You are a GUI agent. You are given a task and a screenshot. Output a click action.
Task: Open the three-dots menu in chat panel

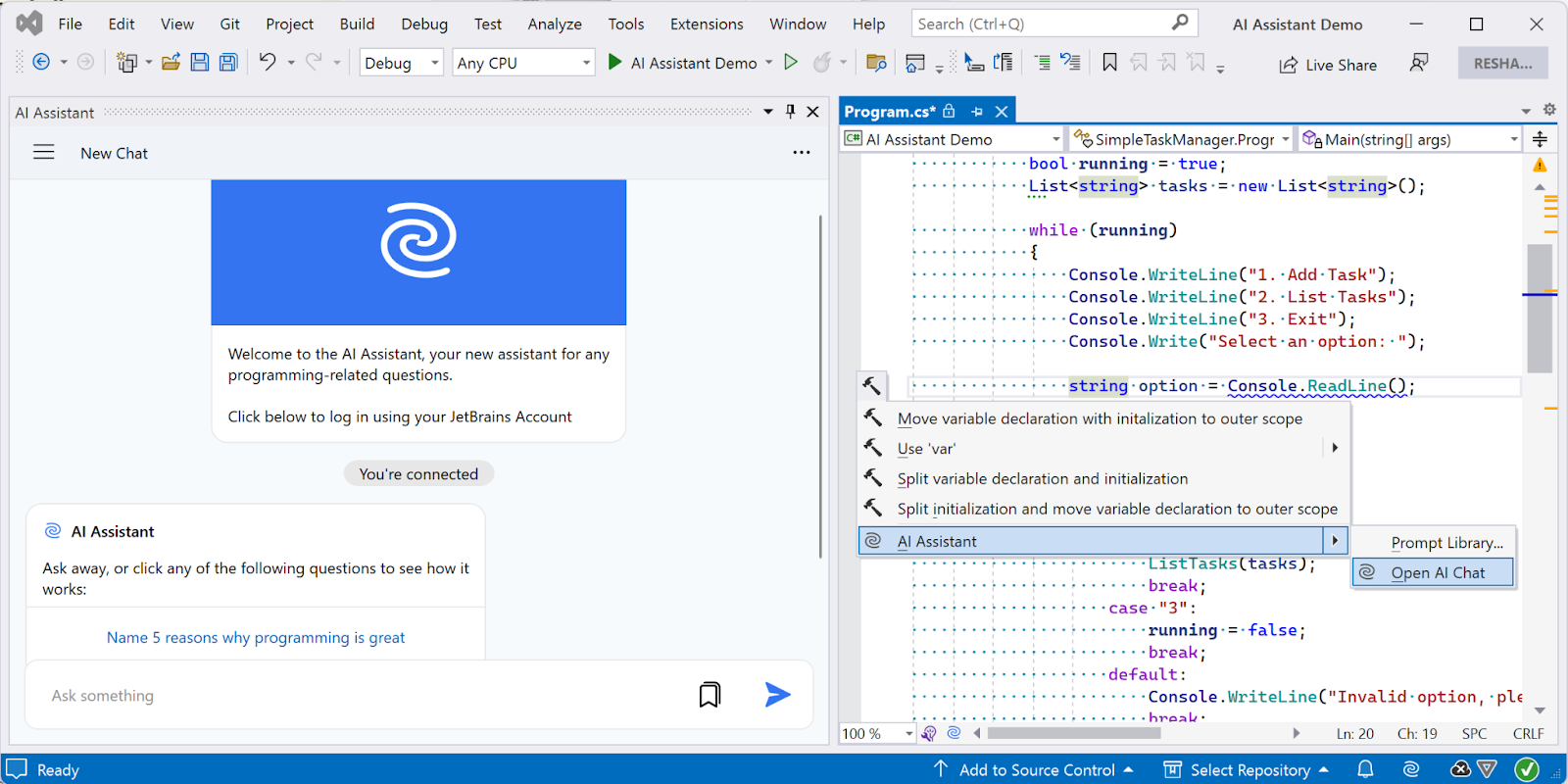(802, 153)
